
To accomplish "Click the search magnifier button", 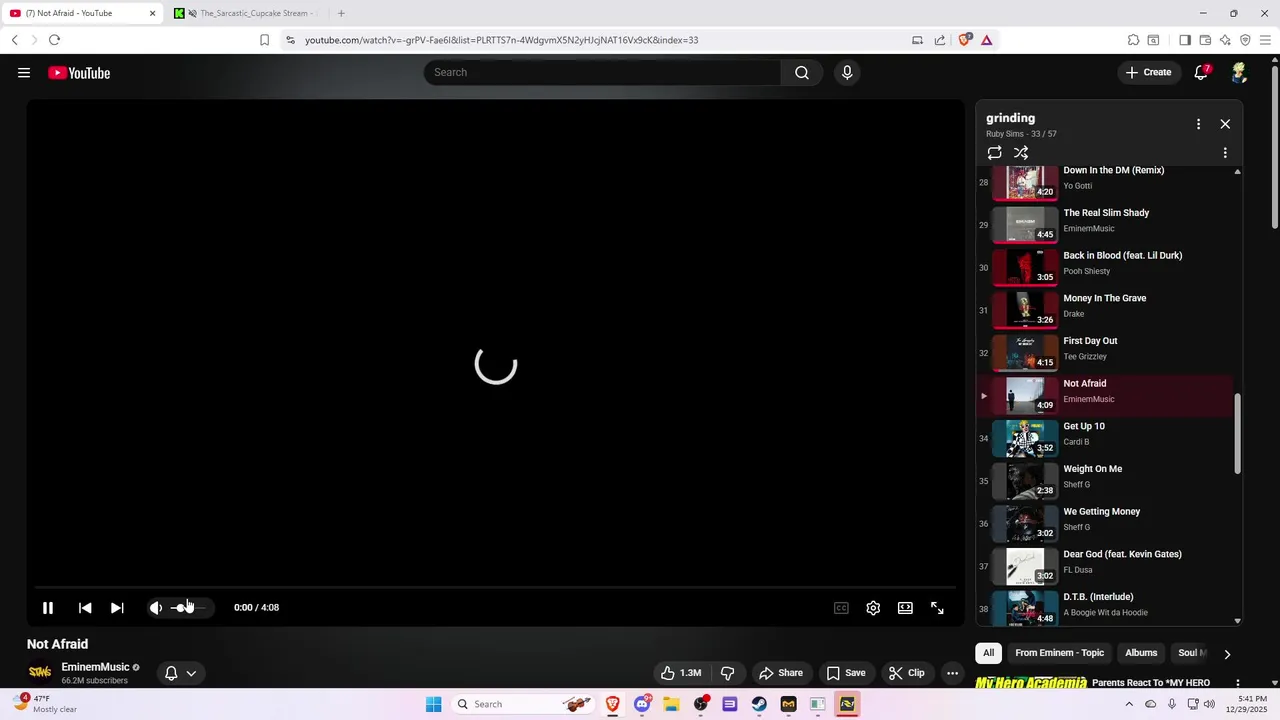I will pos(802,72).
